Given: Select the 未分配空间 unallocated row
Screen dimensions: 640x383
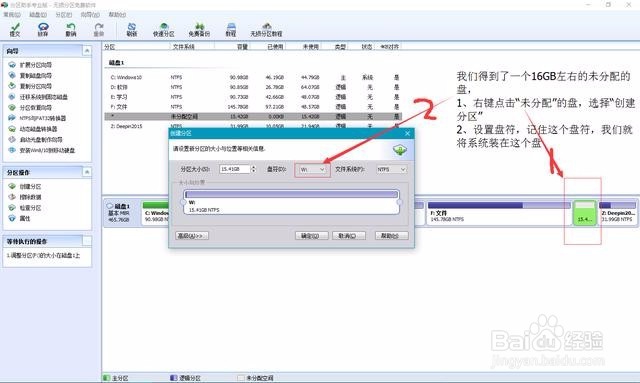Looking at the screenshot, I should [253, 116].
